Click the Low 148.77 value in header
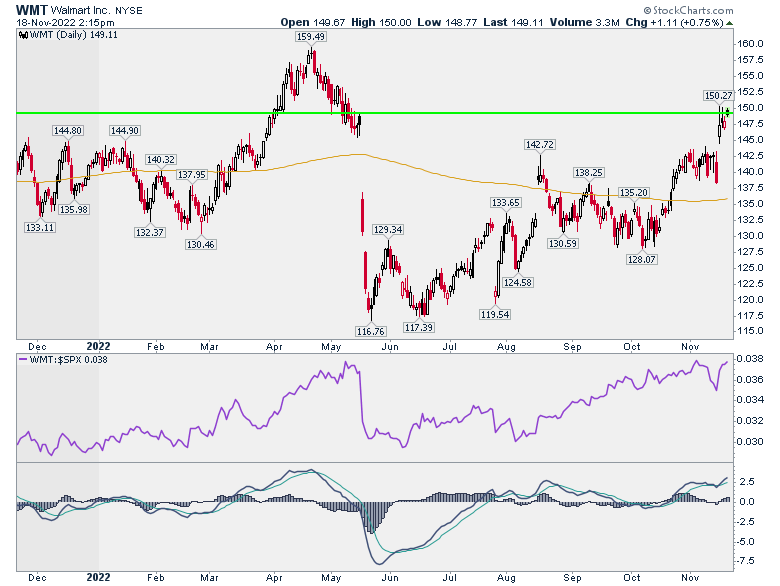The height and width of the screenshot is (586, 780). (447, 22)
